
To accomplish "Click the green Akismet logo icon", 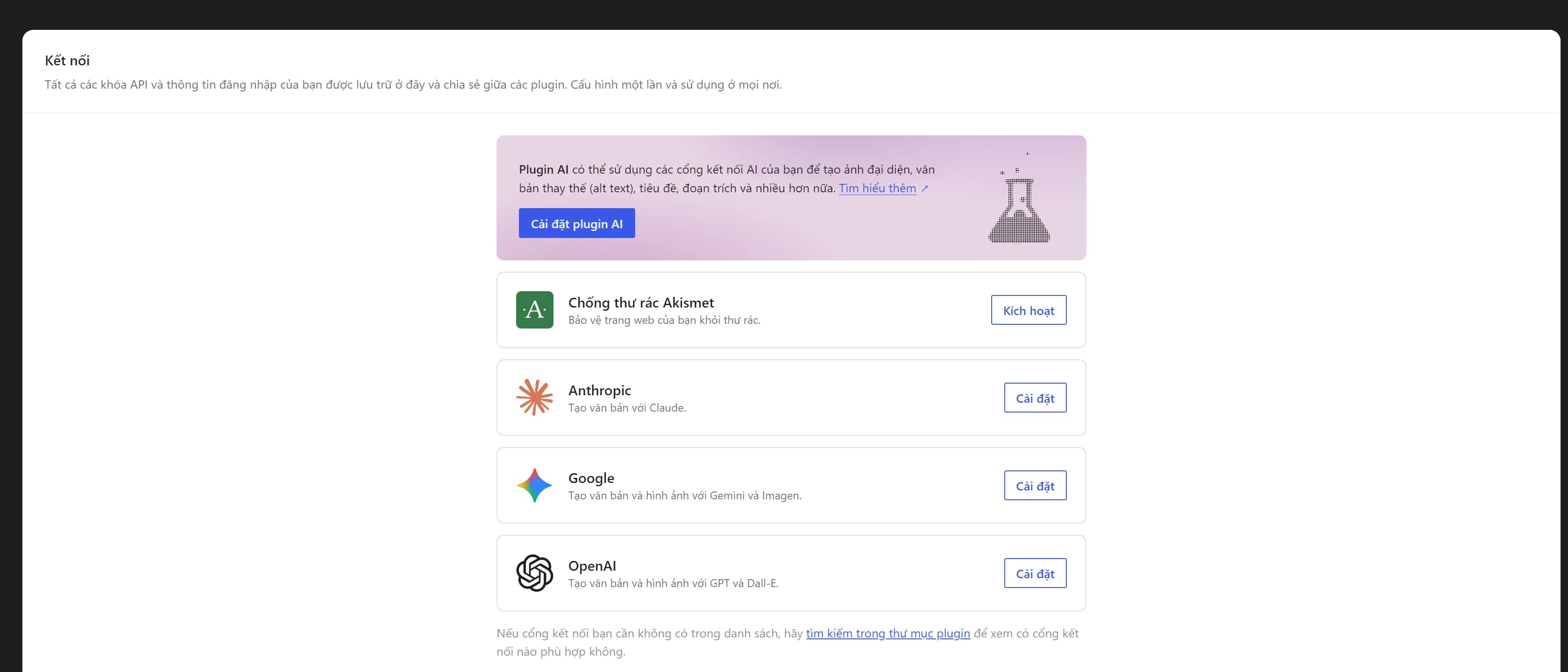I will (x=534, y=310).
